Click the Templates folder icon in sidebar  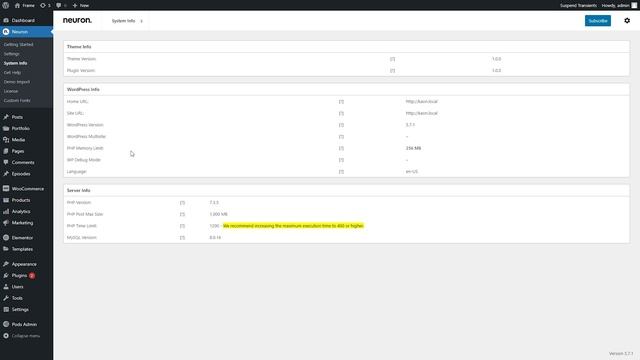coord(6,249)
